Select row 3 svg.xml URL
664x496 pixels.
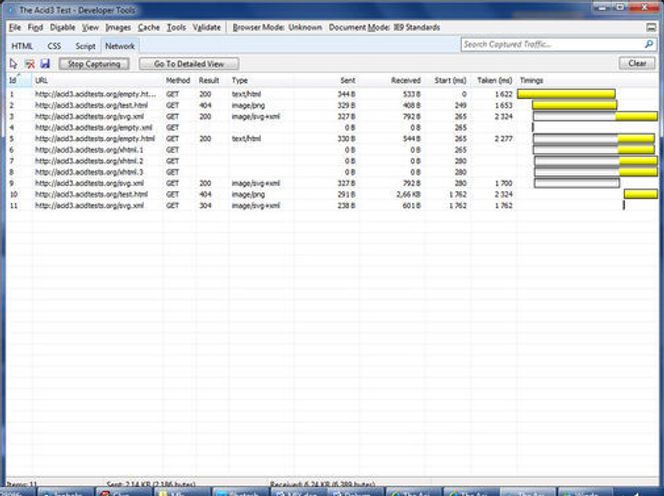pos(89,116)
